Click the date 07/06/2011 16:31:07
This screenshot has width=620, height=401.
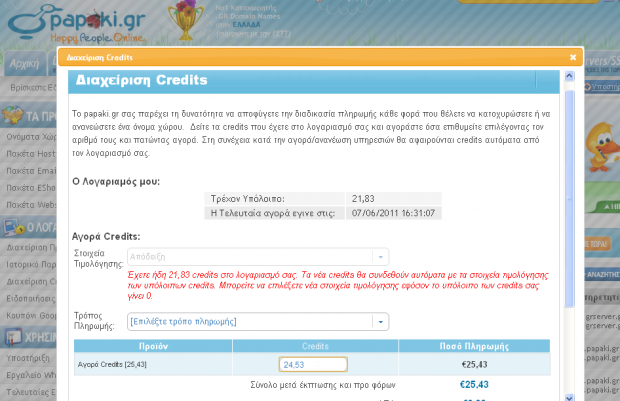393,213
